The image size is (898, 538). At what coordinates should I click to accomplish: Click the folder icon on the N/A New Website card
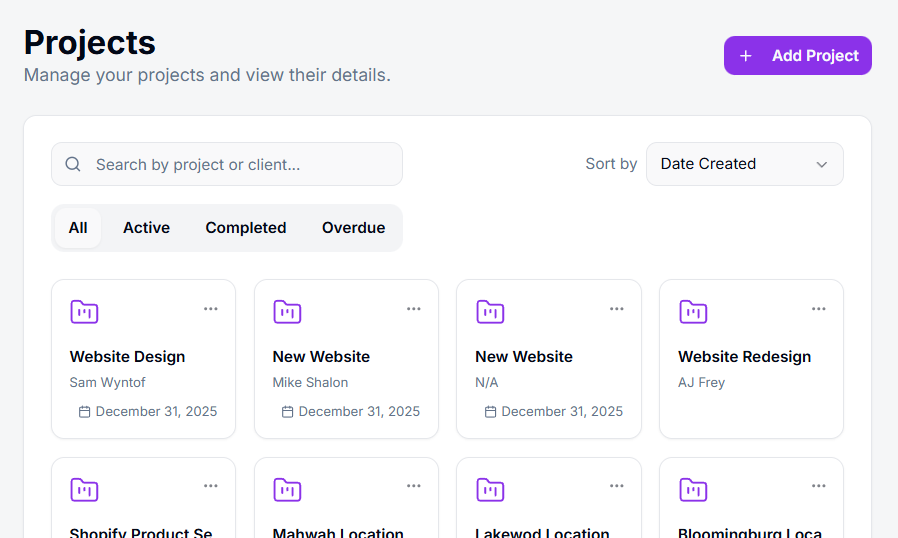click(490, 312)
